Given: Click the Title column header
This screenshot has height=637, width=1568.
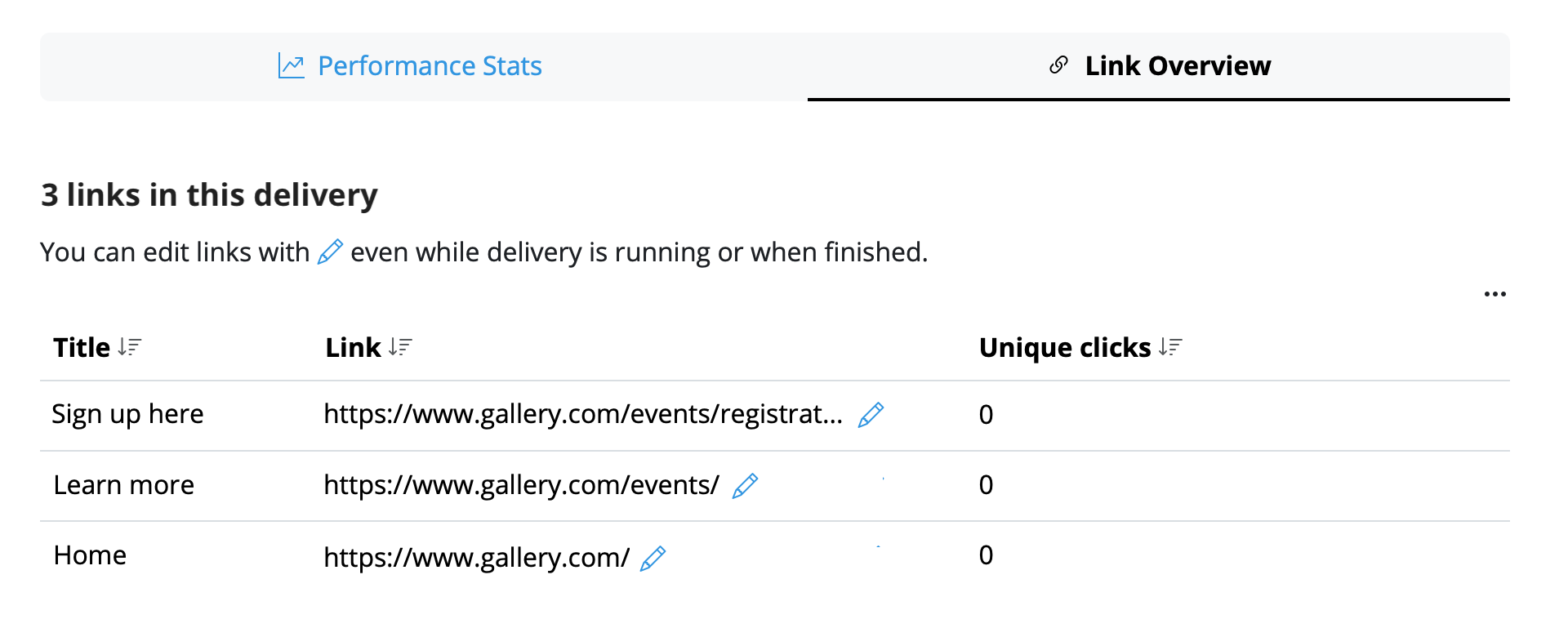Looking at the screenshot, I should (x=82, y=348).
